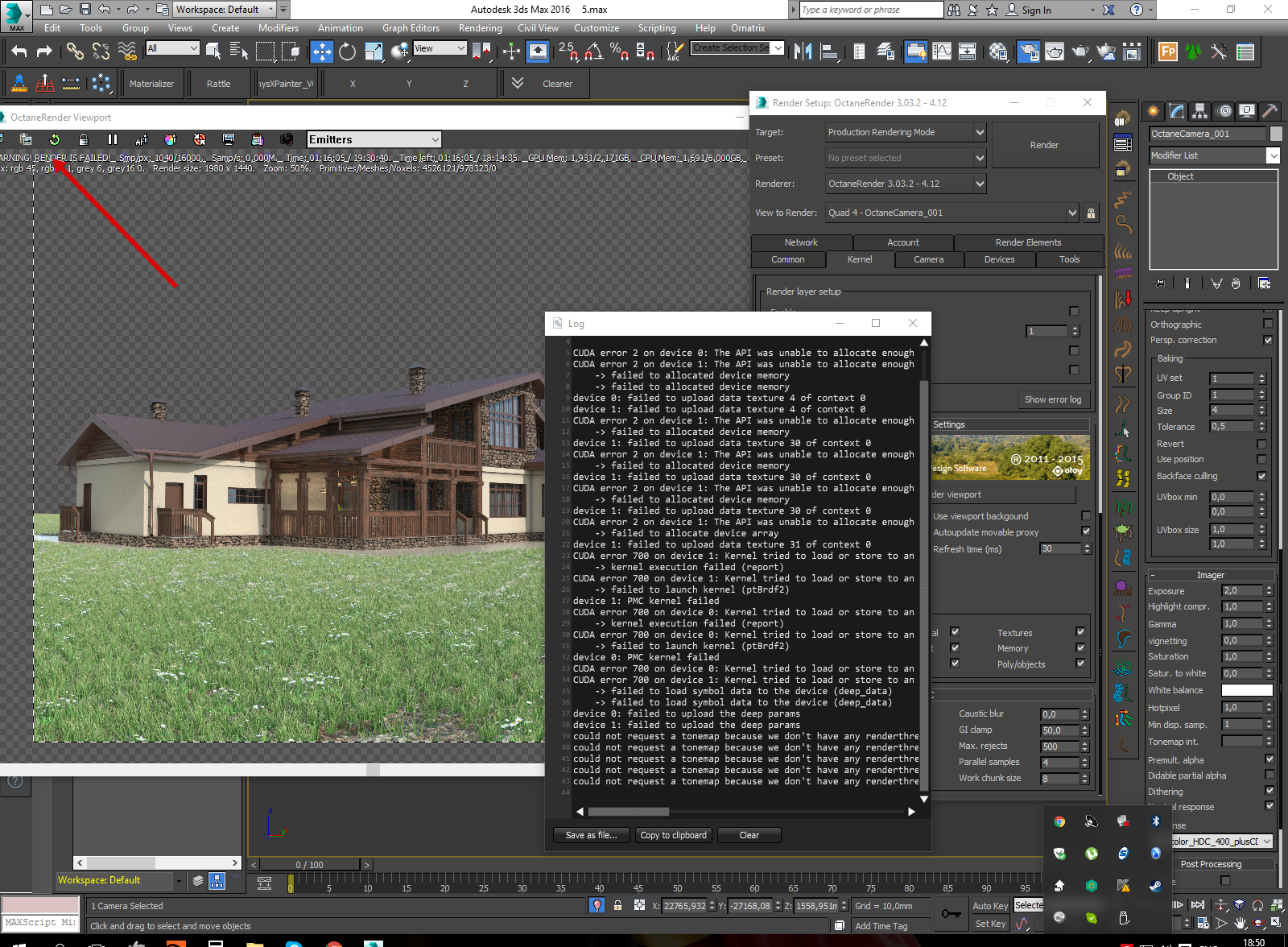Activate the Select and Link tool
Image resolution: width=1288 pixels, height=947 pixels.
click(x=75, y=52)
